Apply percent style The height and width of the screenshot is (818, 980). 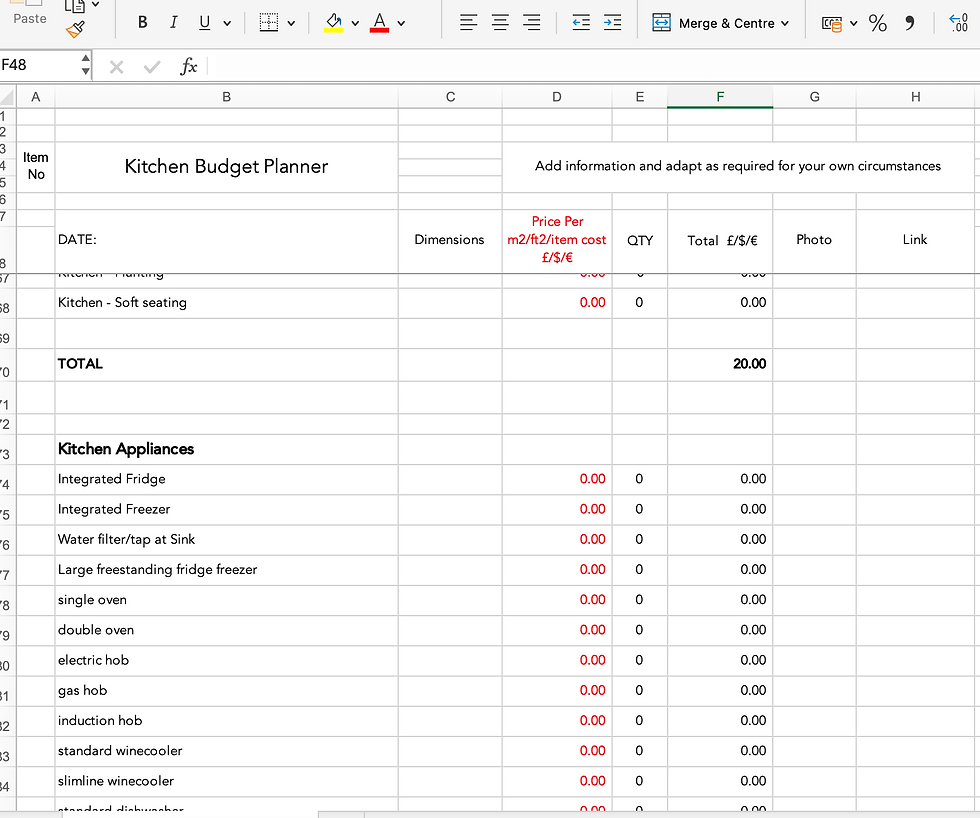tap(878, 23)
